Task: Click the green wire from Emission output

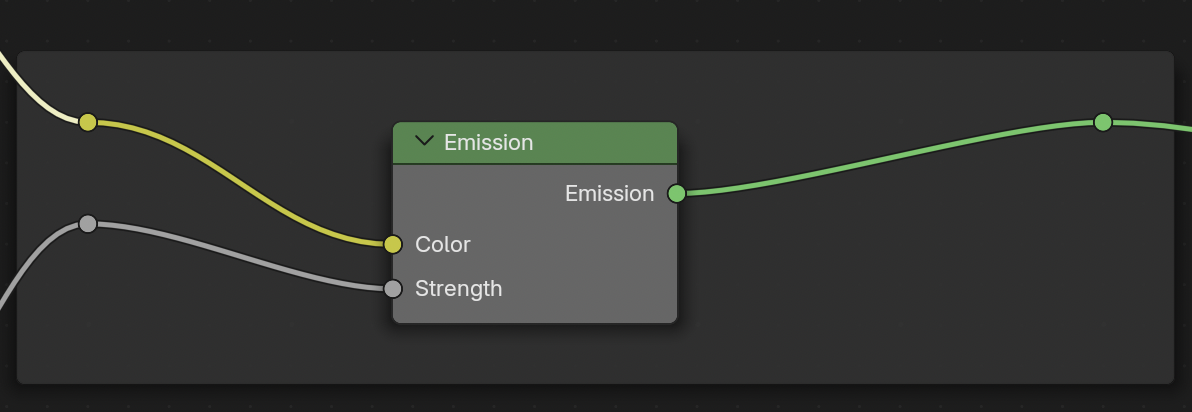Action: tap(889, 157)
